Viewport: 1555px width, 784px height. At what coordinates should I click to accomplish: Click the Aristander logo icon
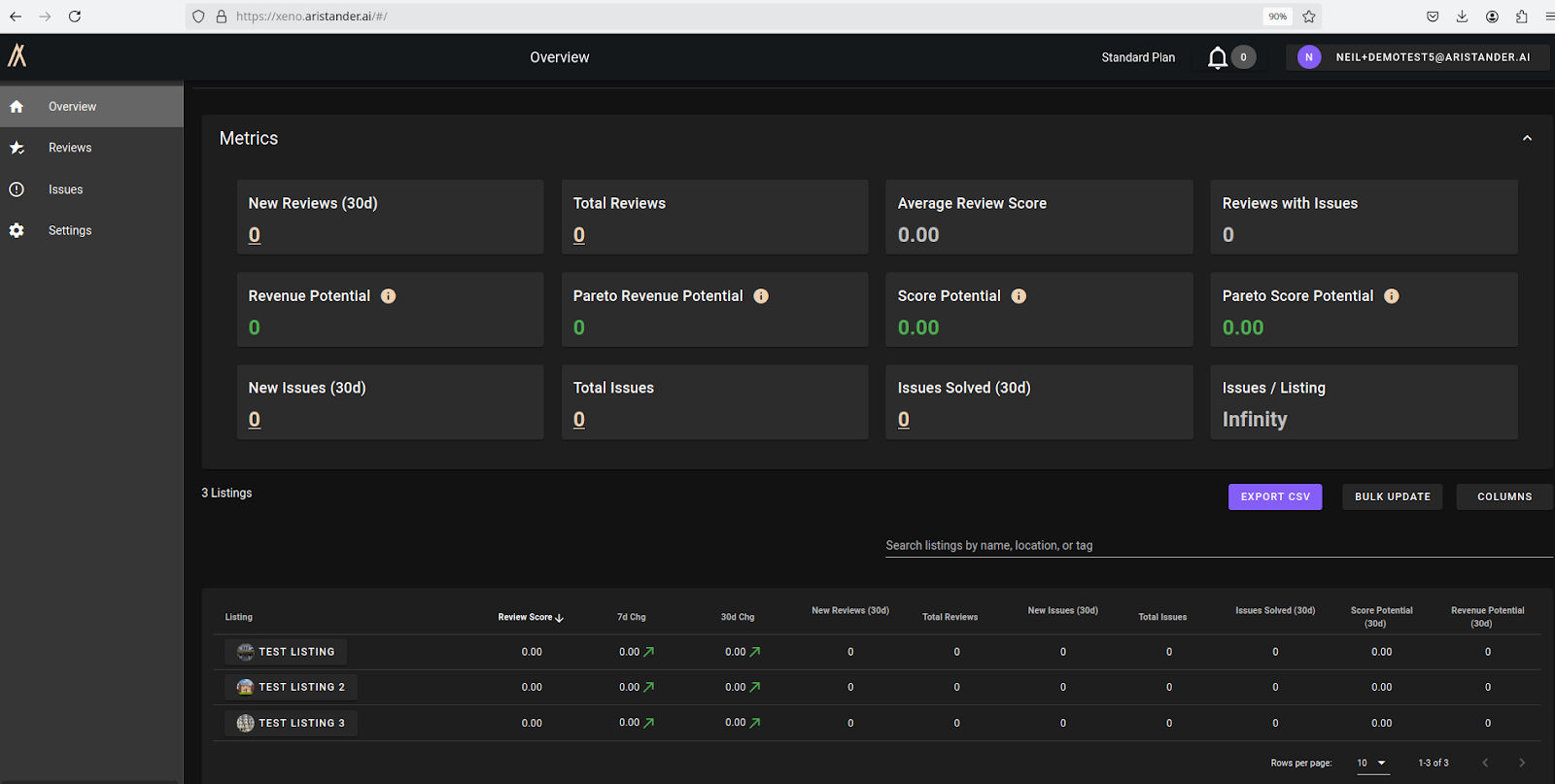[17, 55]
